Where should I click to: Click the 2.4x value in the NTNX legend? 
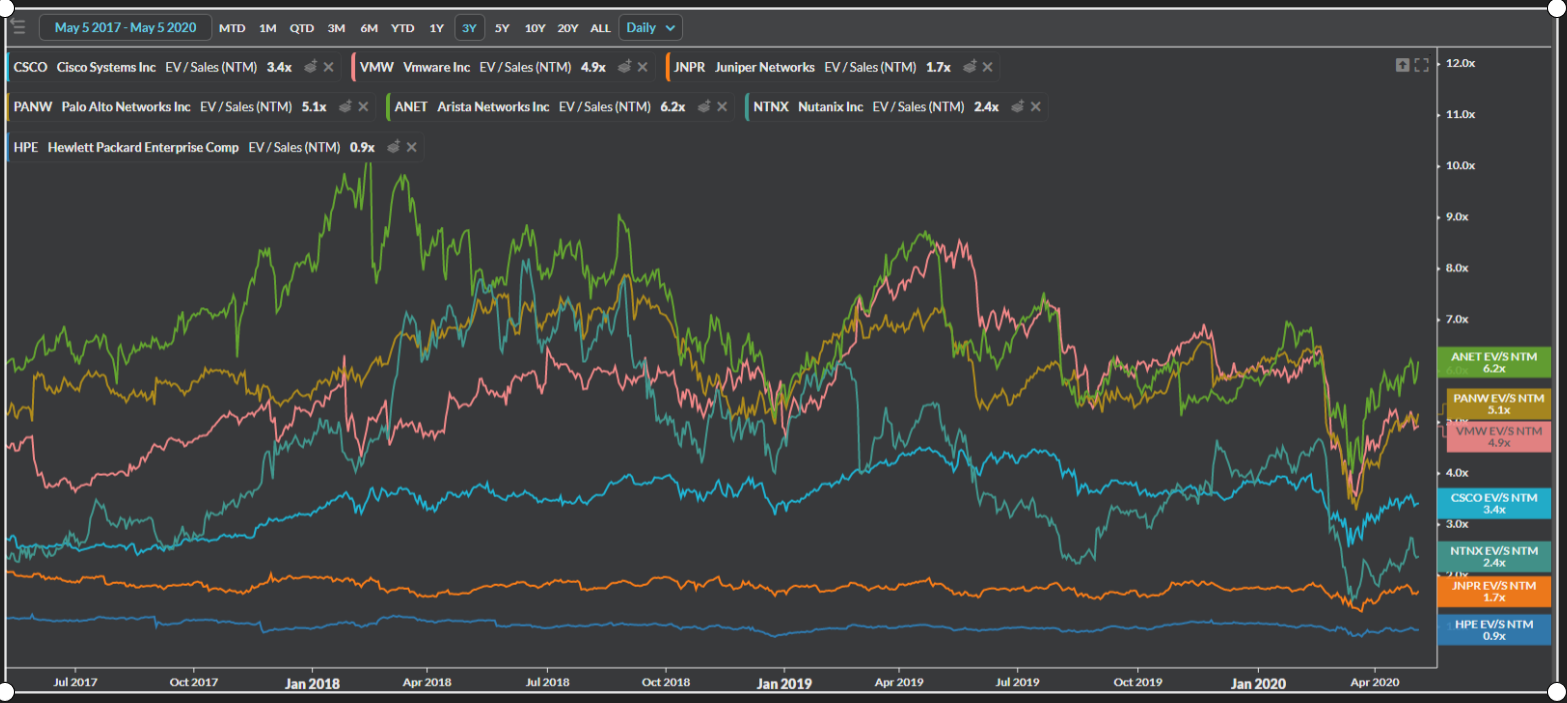[986, 106]
